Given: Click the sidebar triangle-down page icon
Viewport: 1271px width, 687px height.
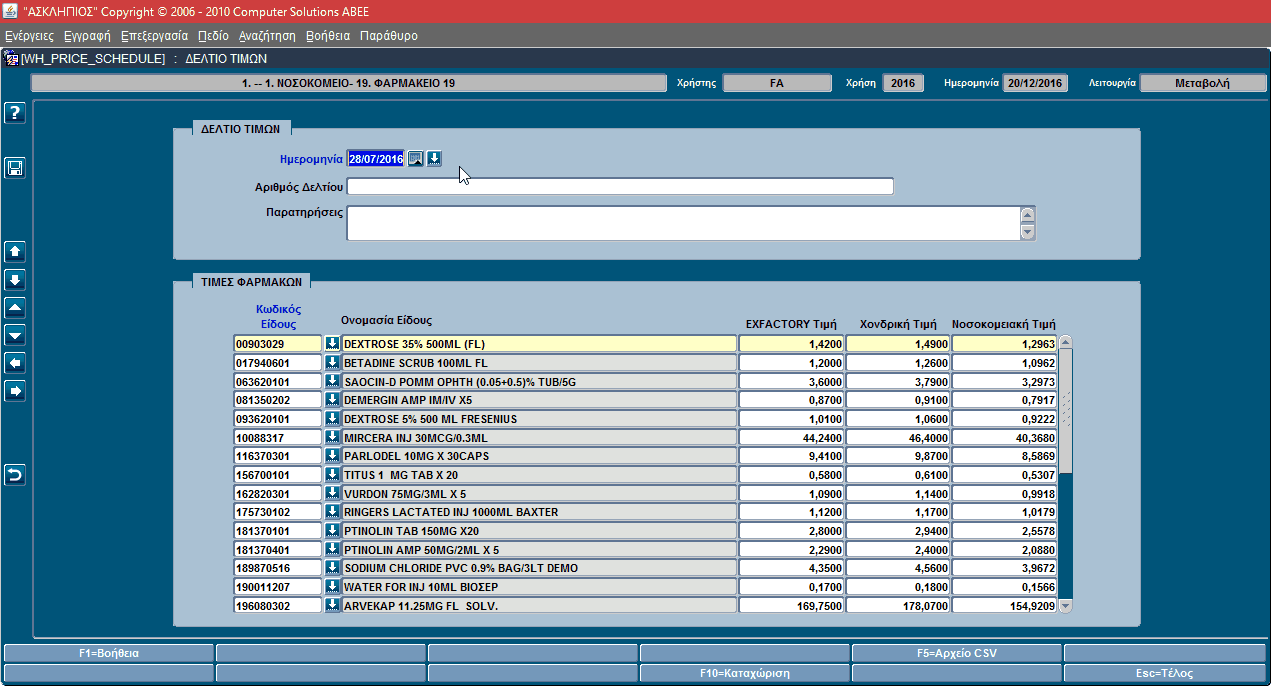Looking at the screenshot, I should pos(15,335).
